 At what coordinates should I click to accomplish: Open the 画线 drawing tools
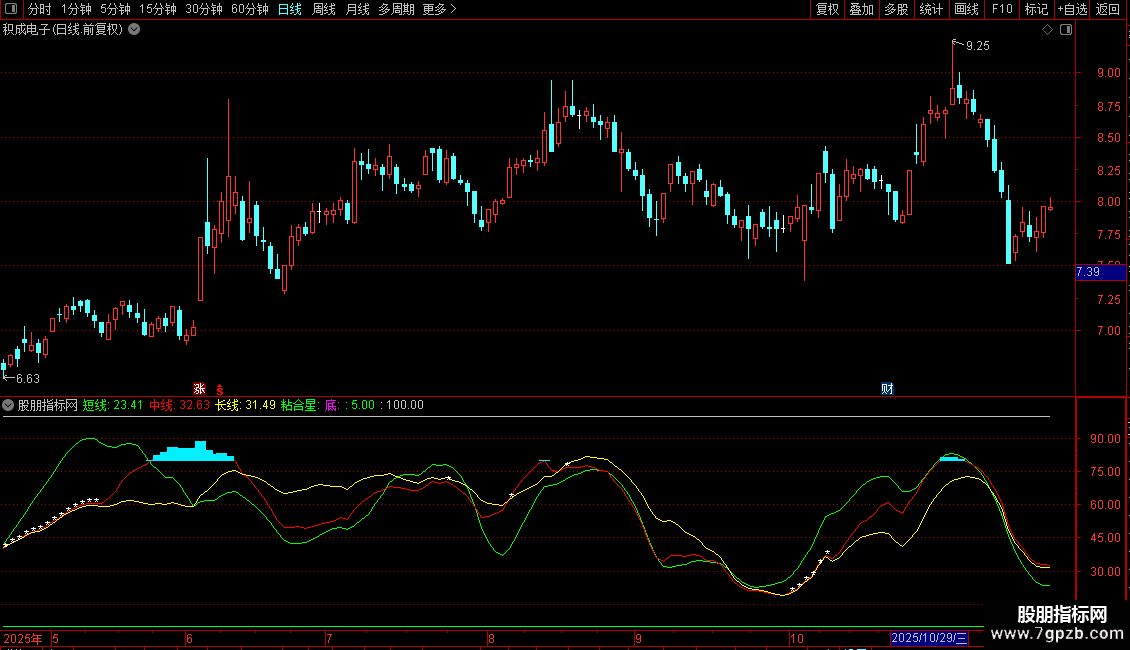point(966,9)
